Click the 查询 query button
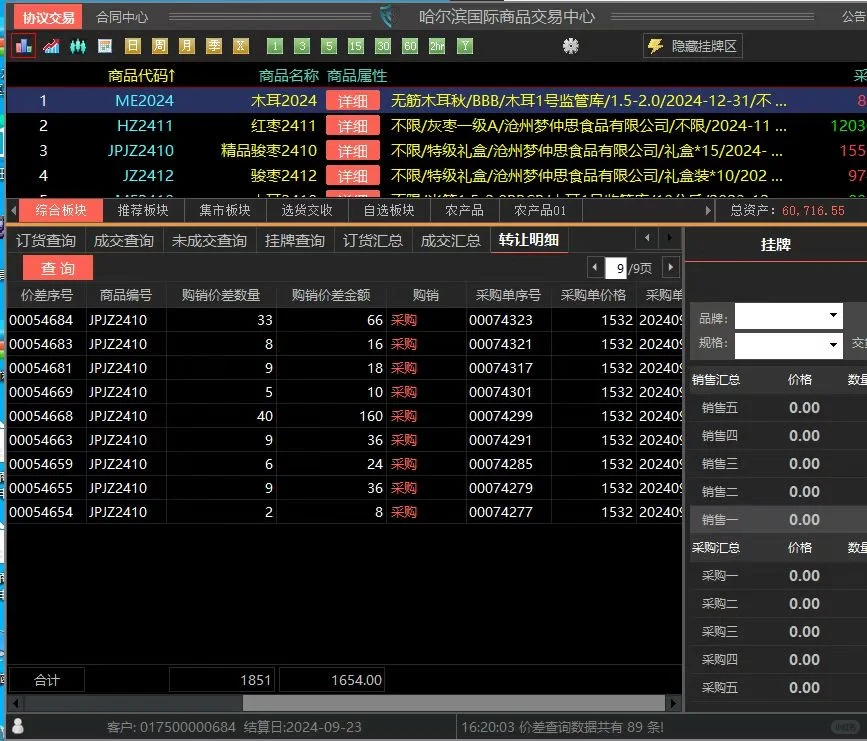The width and height of the screenshot is (867, 741). [x=58, y=268]
